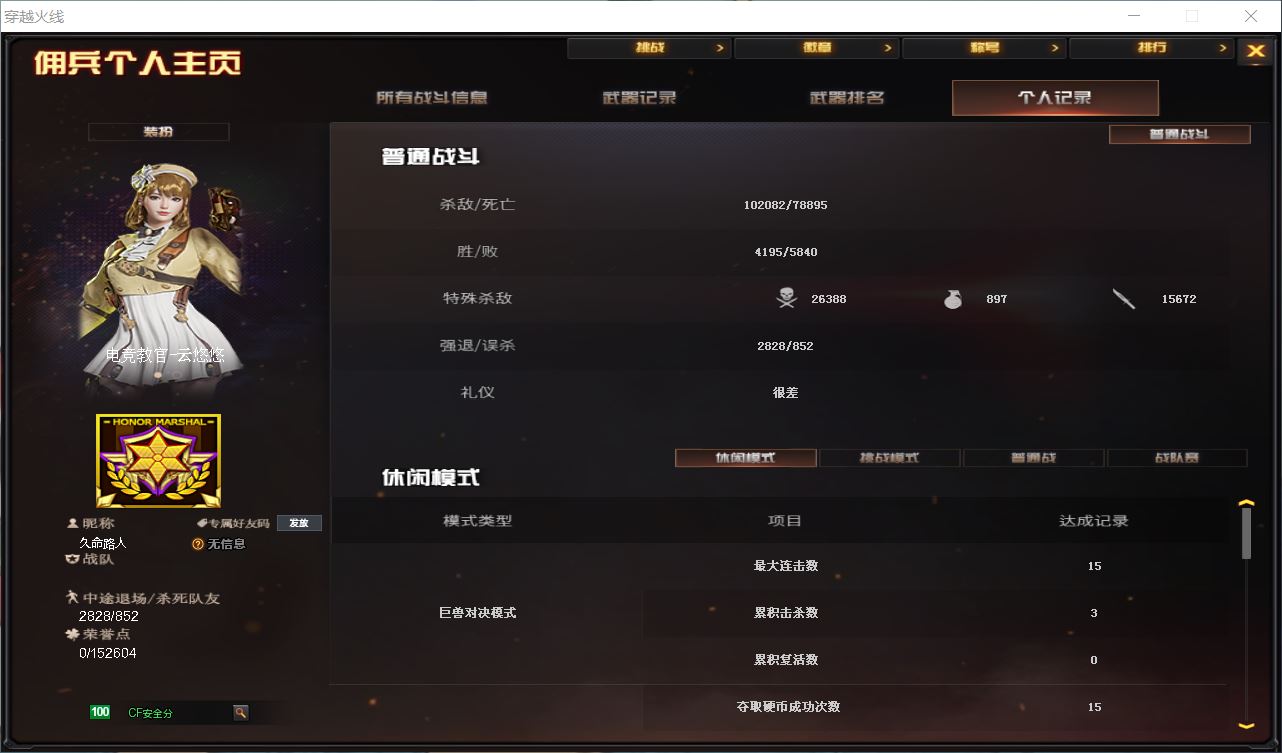Click the 装扮 button above character

point(158,132)
